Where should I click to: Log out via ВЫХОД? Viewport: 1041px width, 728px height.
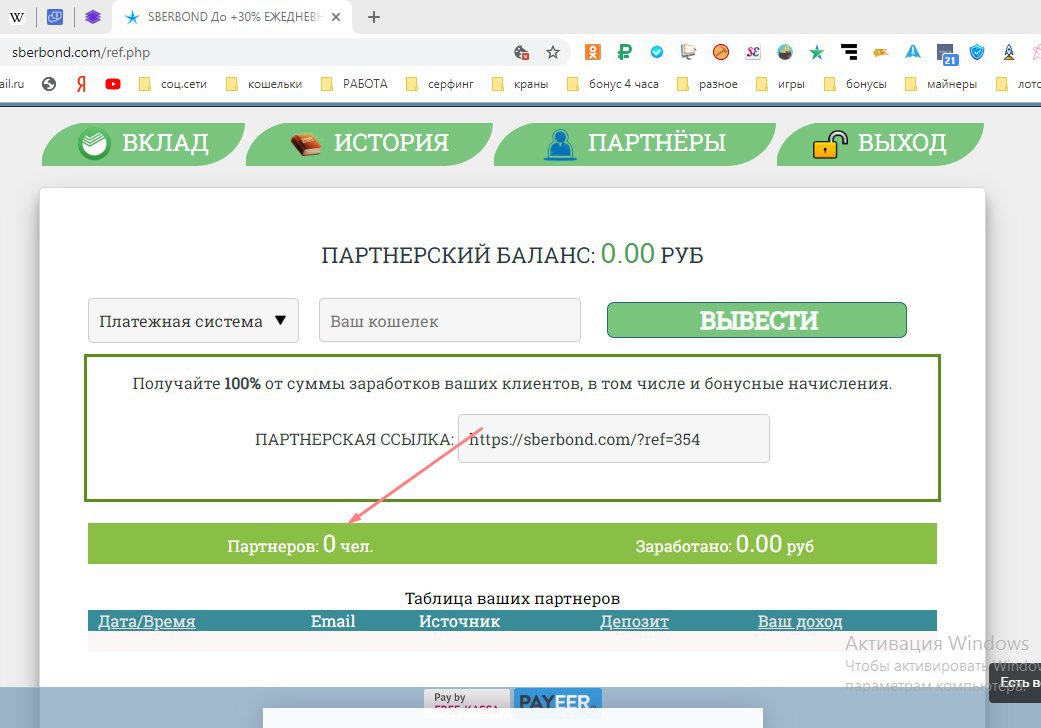pyautogui.click(x=880, y=144)
